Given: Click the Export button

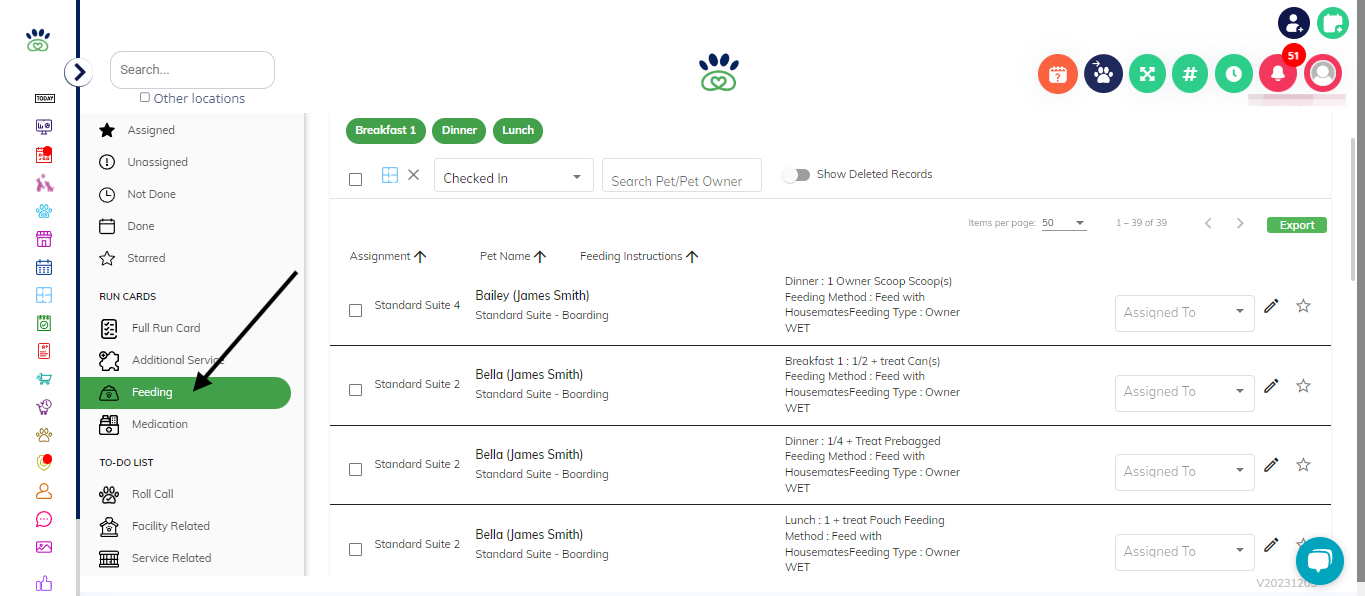Looking at the screenshot, I should (x=1297, y=225).
